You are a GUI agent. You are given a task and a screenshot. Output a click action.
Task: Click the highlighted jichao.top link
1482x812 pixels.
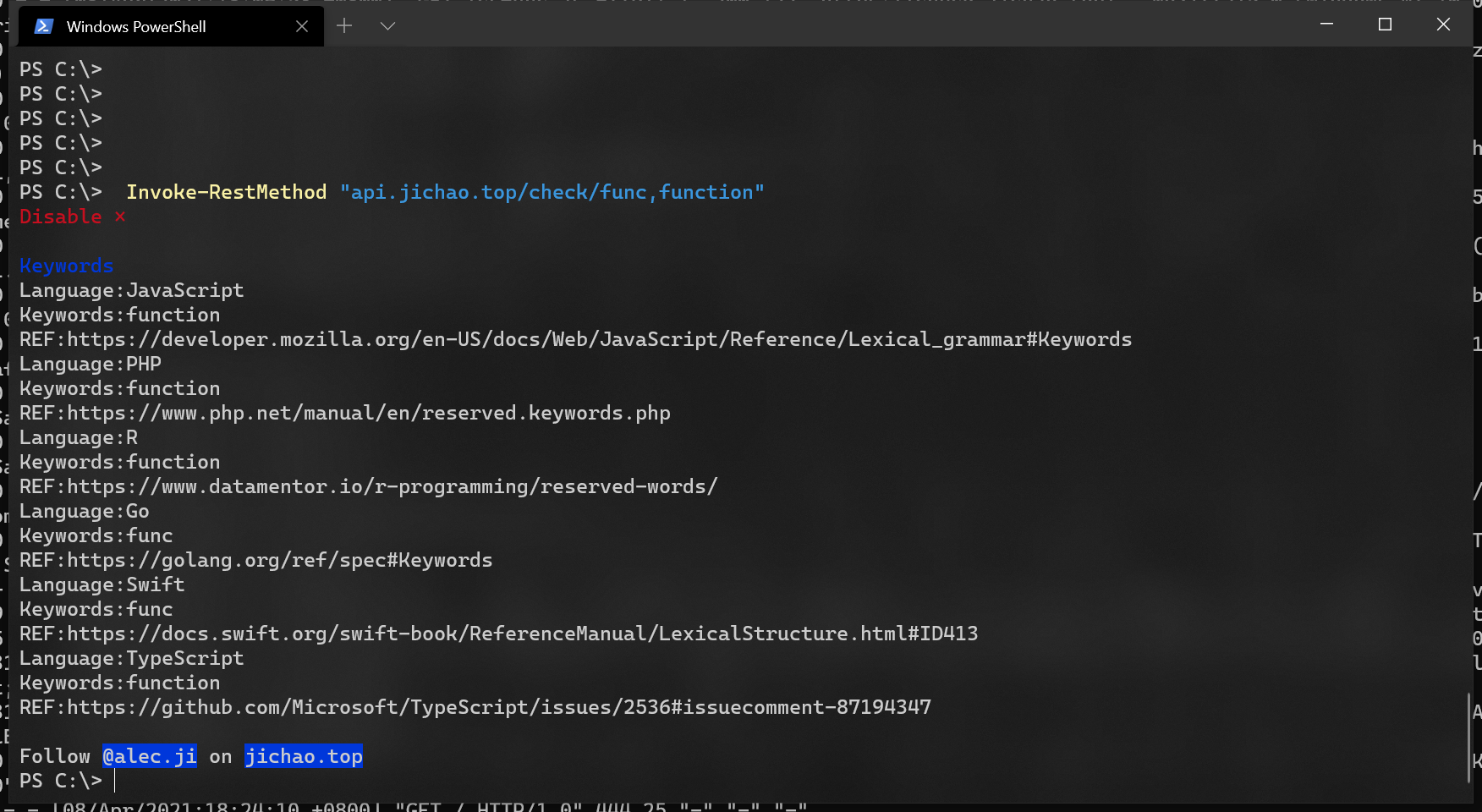[304, 756]
